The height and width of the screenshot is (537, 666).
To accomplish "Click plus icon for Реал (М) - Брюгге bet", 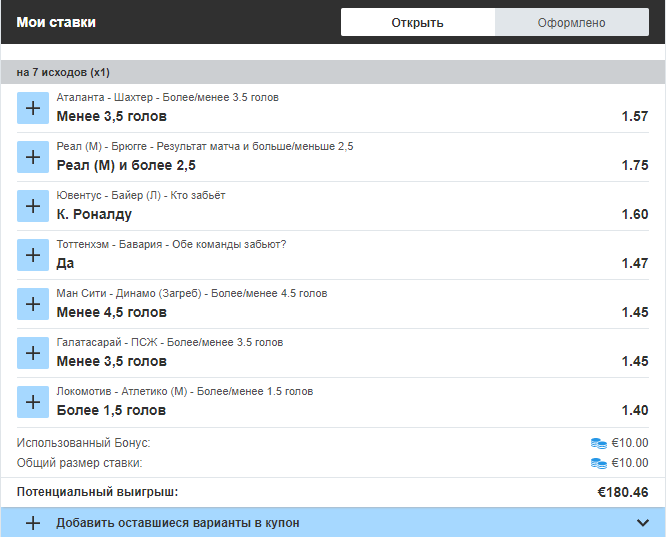I will [33, 157].
